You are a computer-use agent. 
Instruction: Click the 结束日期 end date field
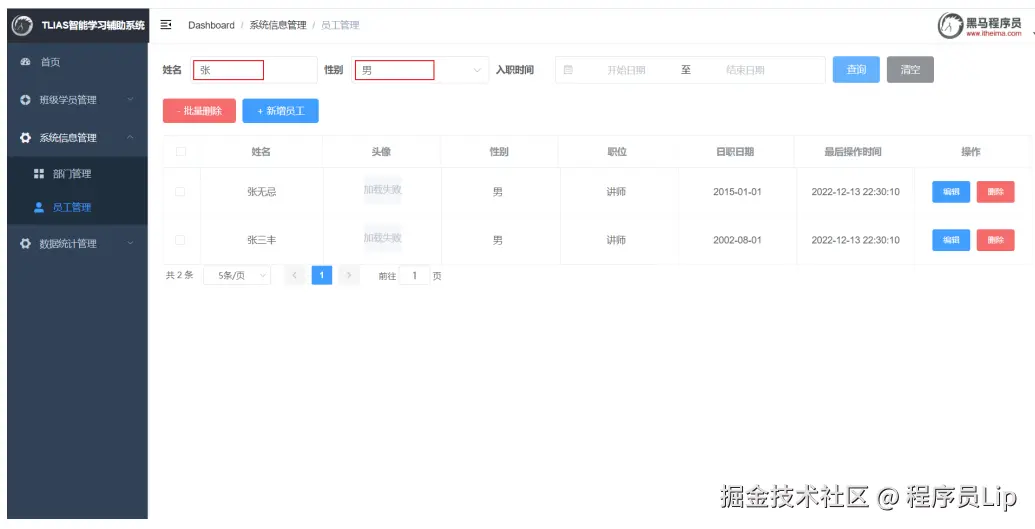pyautogui.click(x=745, y=70)
